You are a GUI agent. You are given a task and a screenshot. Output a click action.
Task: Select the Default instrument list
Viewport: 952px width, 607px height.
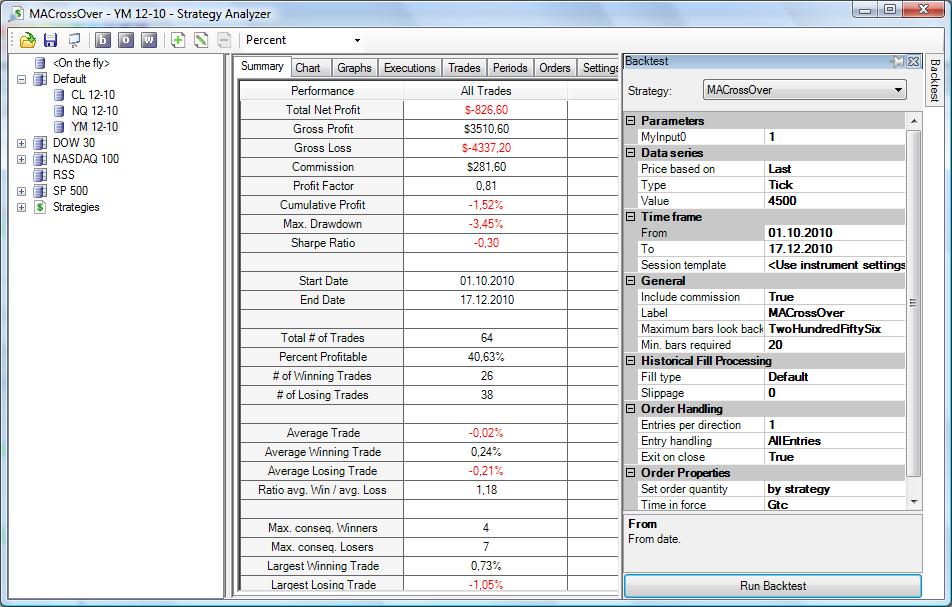69,79
